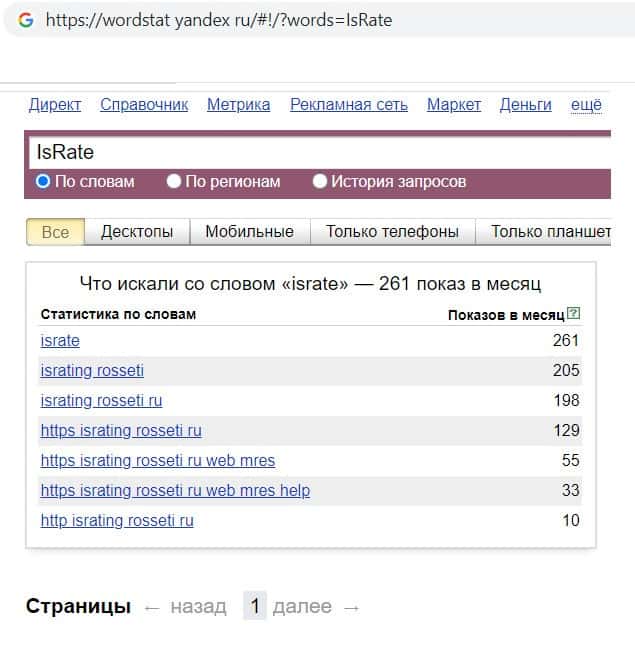Select the По словам radio button

tap(43, 182)
